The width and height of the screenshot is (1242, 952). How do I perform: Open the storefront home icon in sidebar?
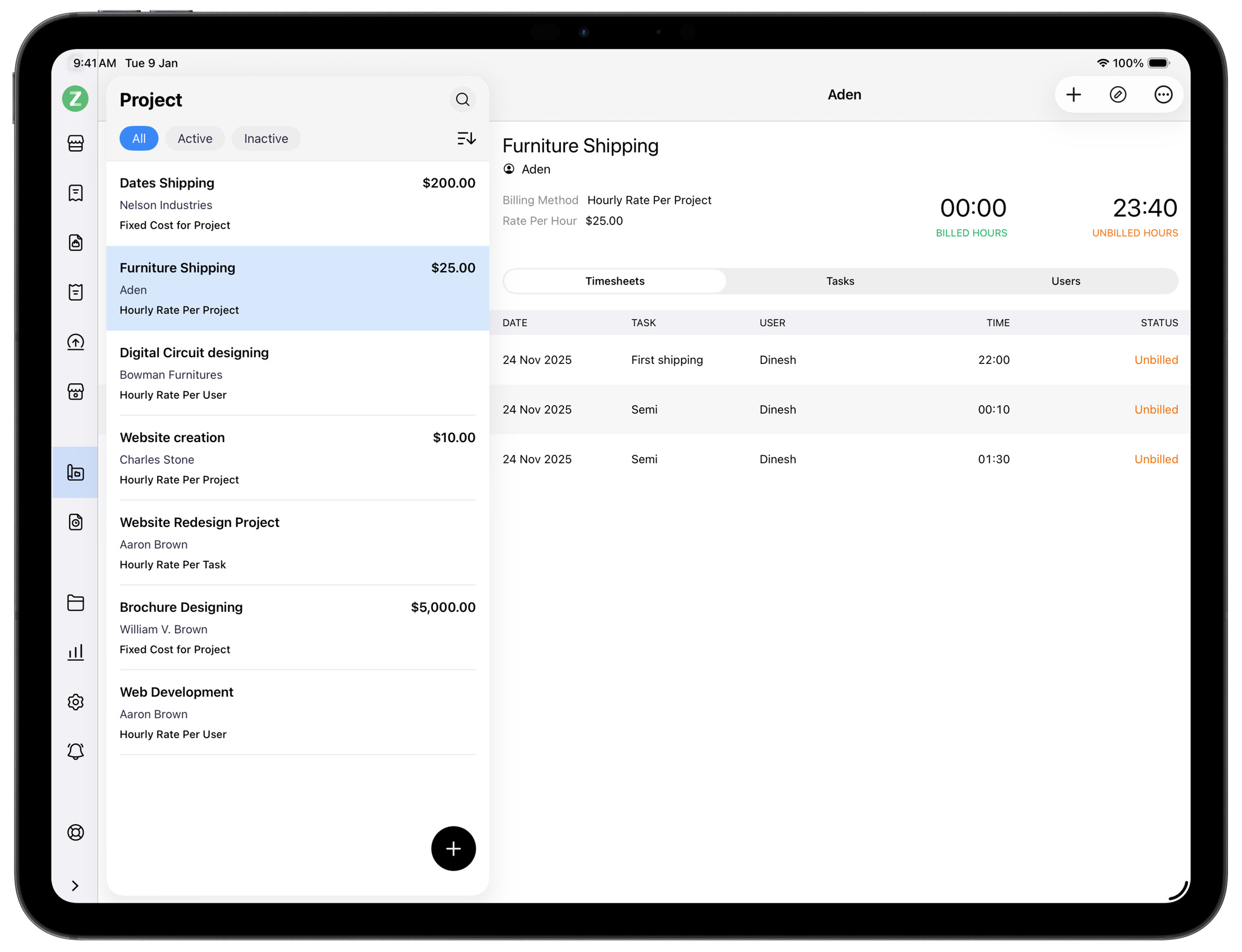point(75,143)
